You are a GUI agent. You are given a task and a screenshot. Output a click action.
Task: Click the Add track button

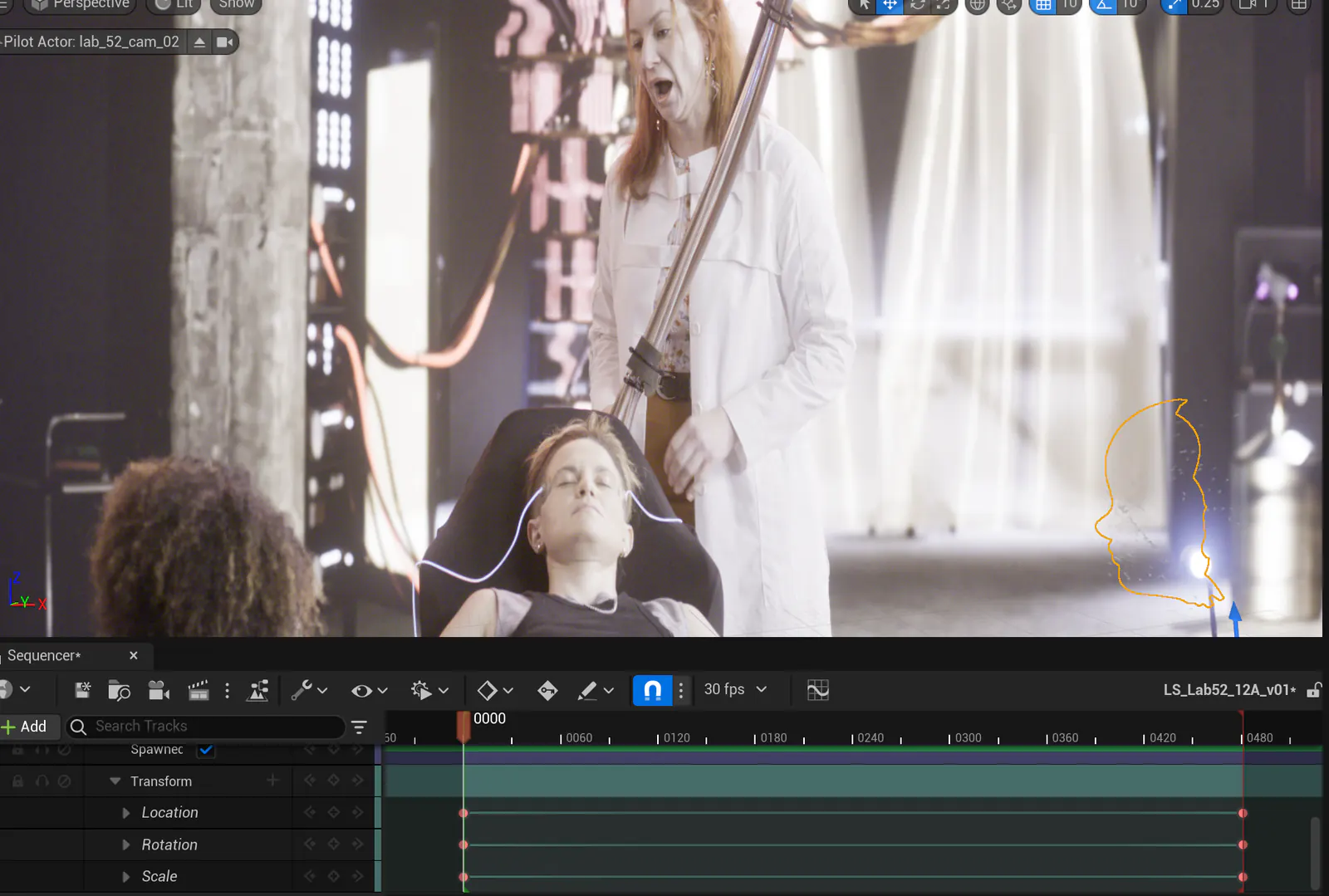click(25, 727)
